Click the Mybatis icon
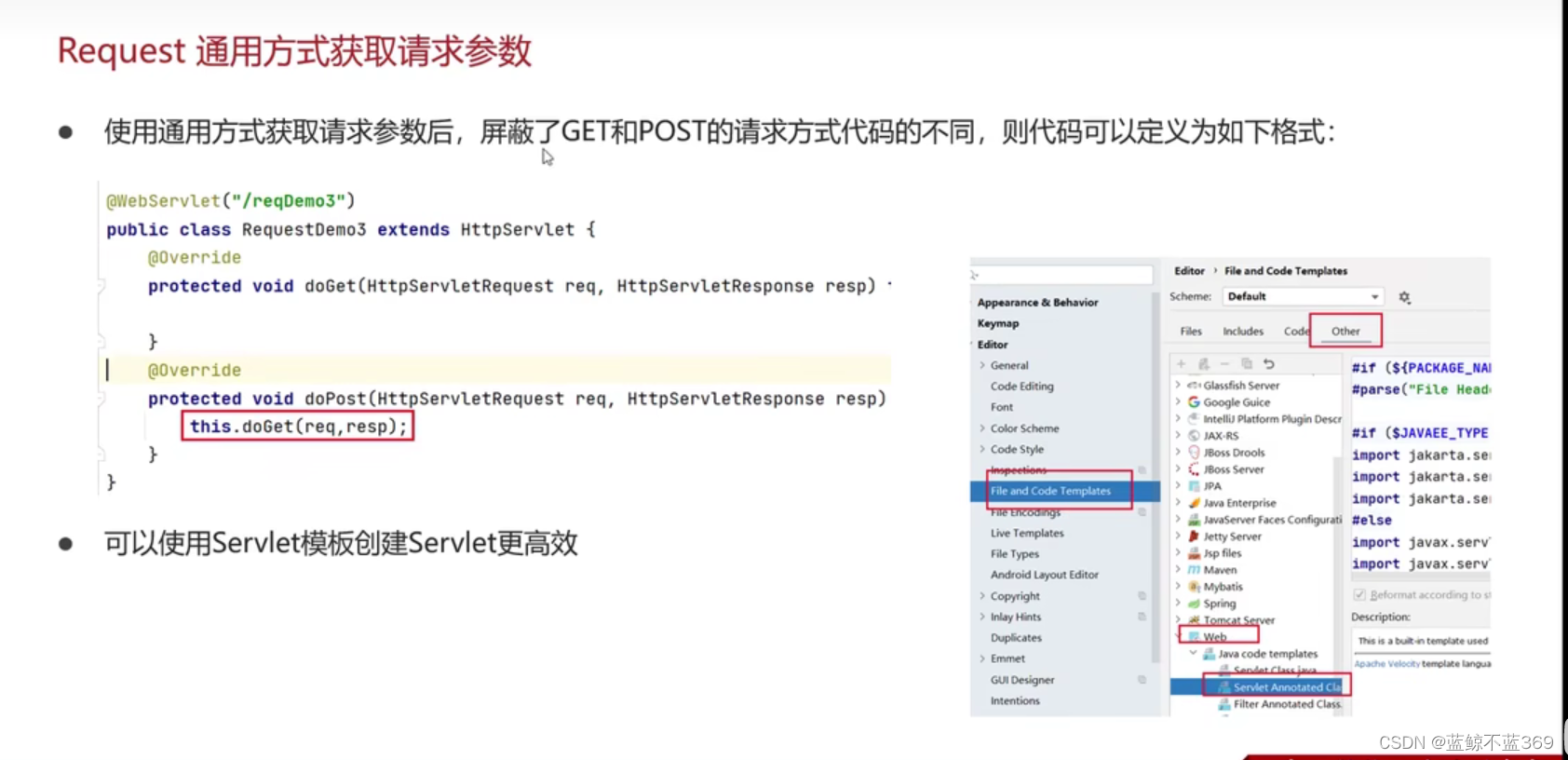The width and height of the screenshot is (1568, 760). coord(1194,587)
